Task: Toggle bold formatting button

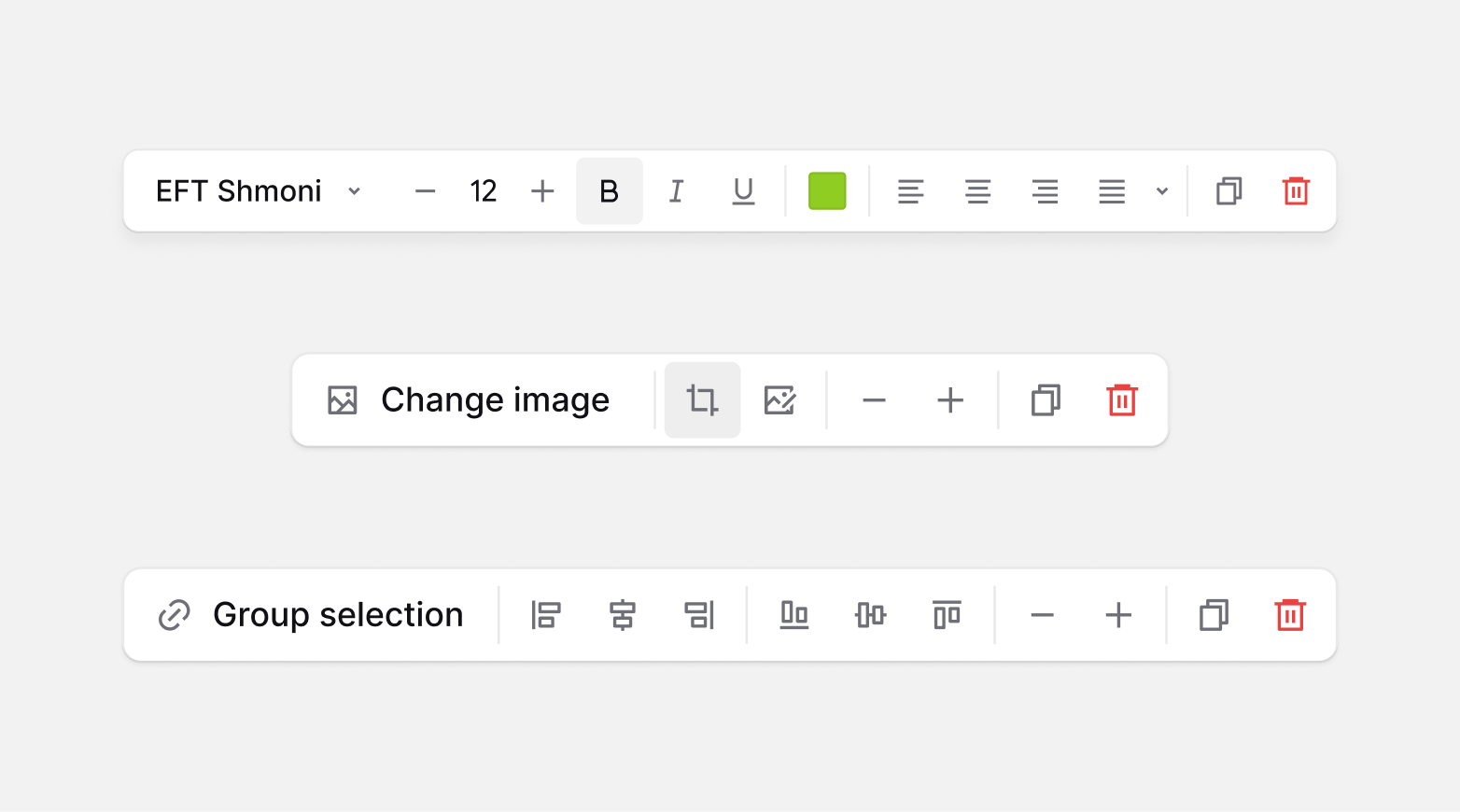Action: [610, 191]
